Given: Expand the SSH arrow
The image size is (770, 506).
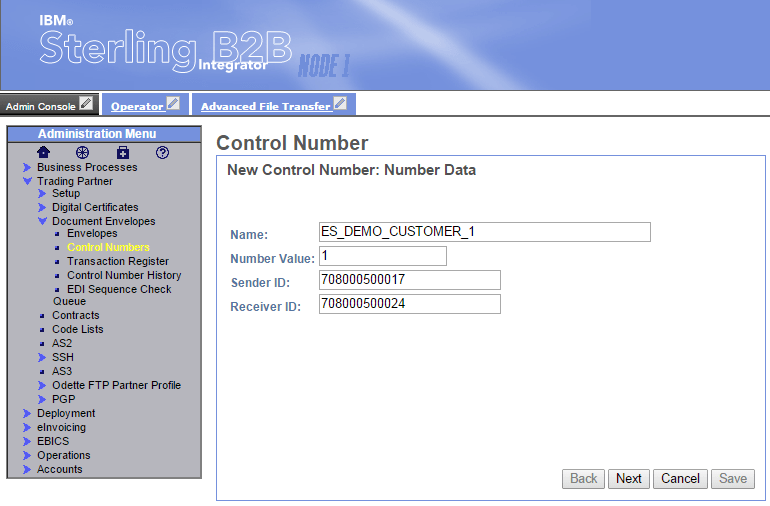Looking at the screenshot, I should pyautogui.click(x=42, y=357).
